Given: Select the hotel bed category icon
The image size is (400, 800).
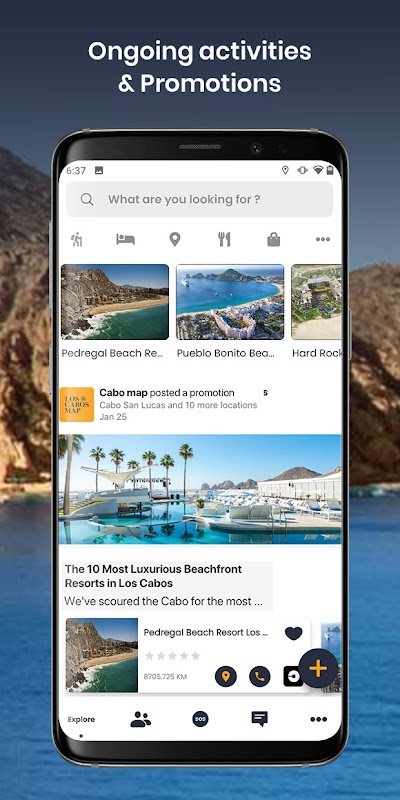Looking at the screenshot, I should pos(126,239).
